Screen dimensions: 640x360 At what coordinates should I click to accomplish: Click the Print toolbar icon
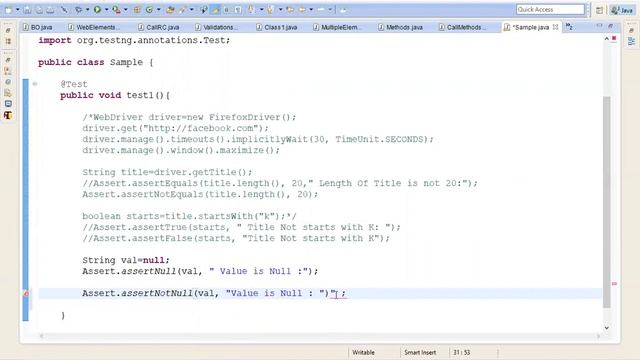click(x=50, y=9)
